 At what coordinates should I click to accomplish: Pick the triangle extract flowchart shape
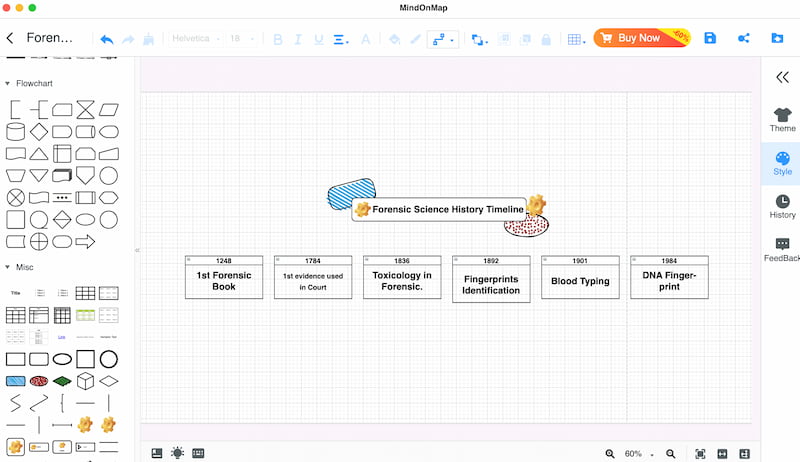click(39, 153)
